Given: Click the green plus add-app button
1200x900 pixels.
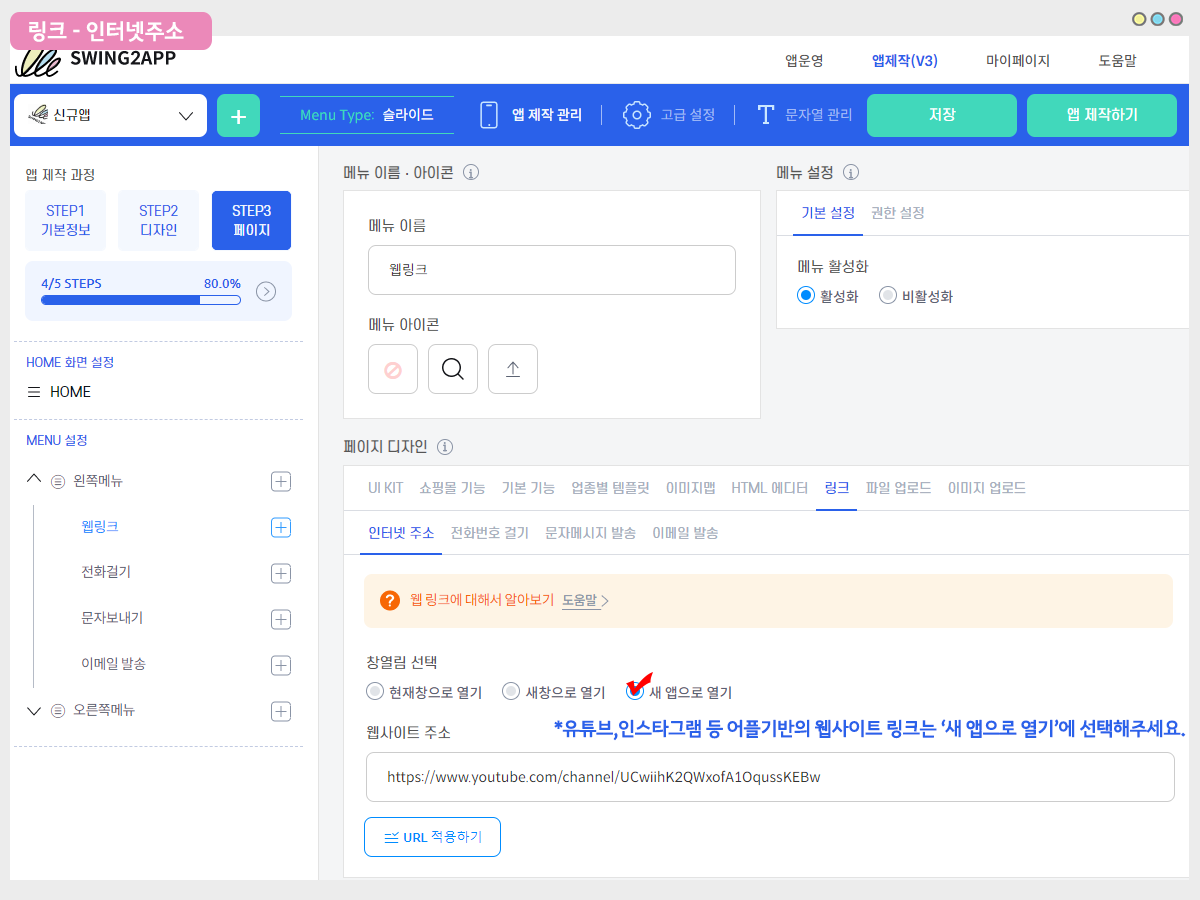Looking at the screenshot, I should coord(238,116).
